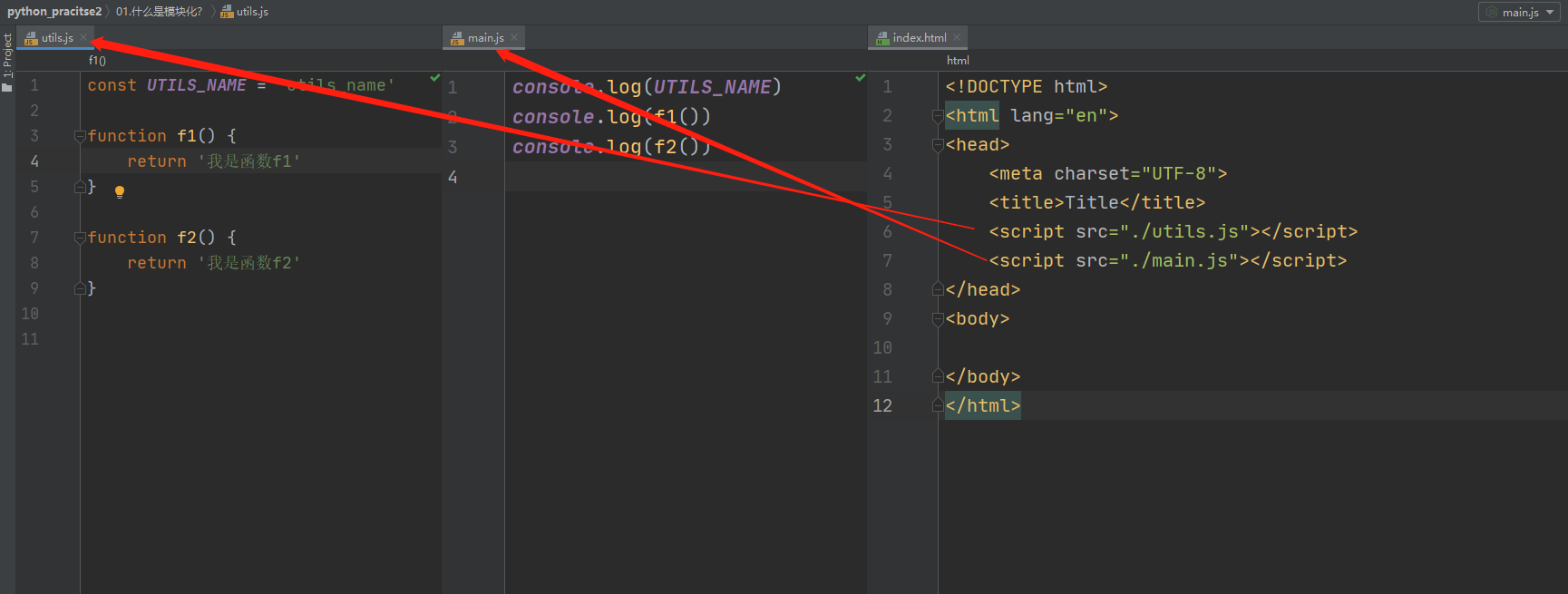
Task: Click the closing fold marker of f1
Action: 80,187
